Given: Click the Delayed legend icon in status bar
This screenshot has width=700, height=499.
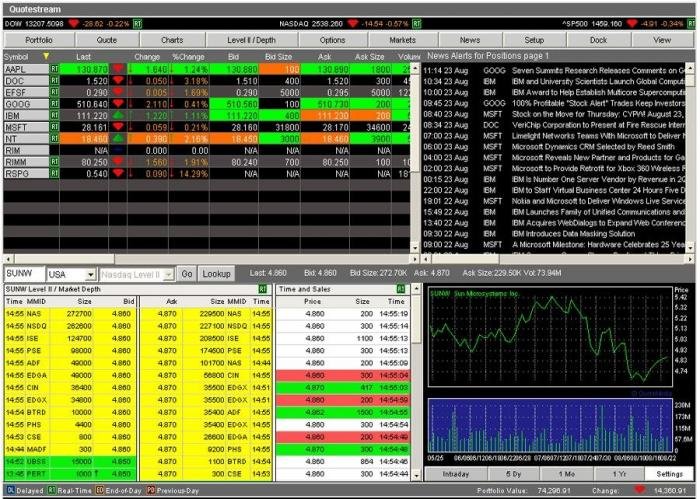Looking at the screenshot, I should point(11,490).
